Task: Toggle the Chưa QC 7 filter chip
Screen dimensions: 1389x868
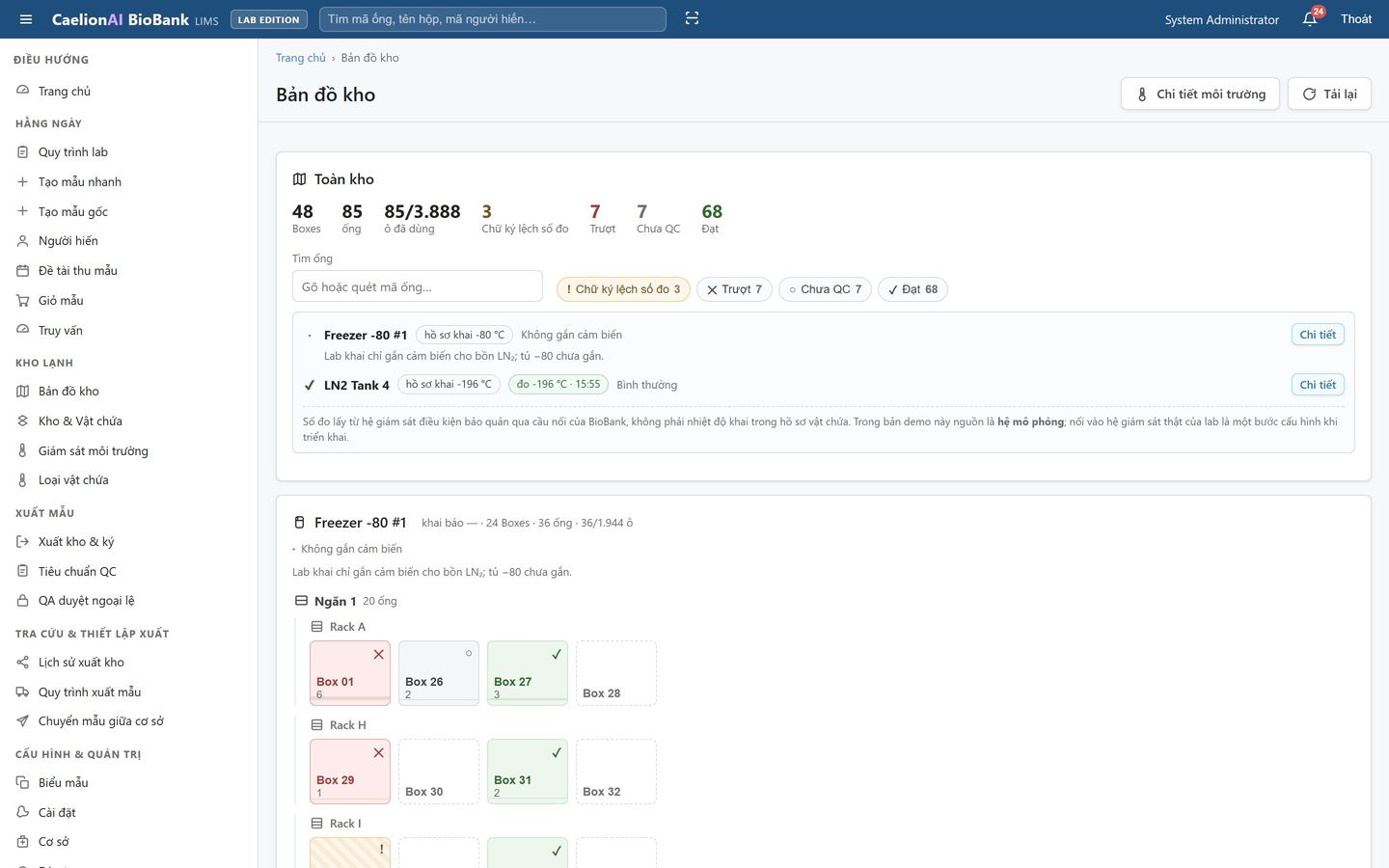Action: coord(825,289)
